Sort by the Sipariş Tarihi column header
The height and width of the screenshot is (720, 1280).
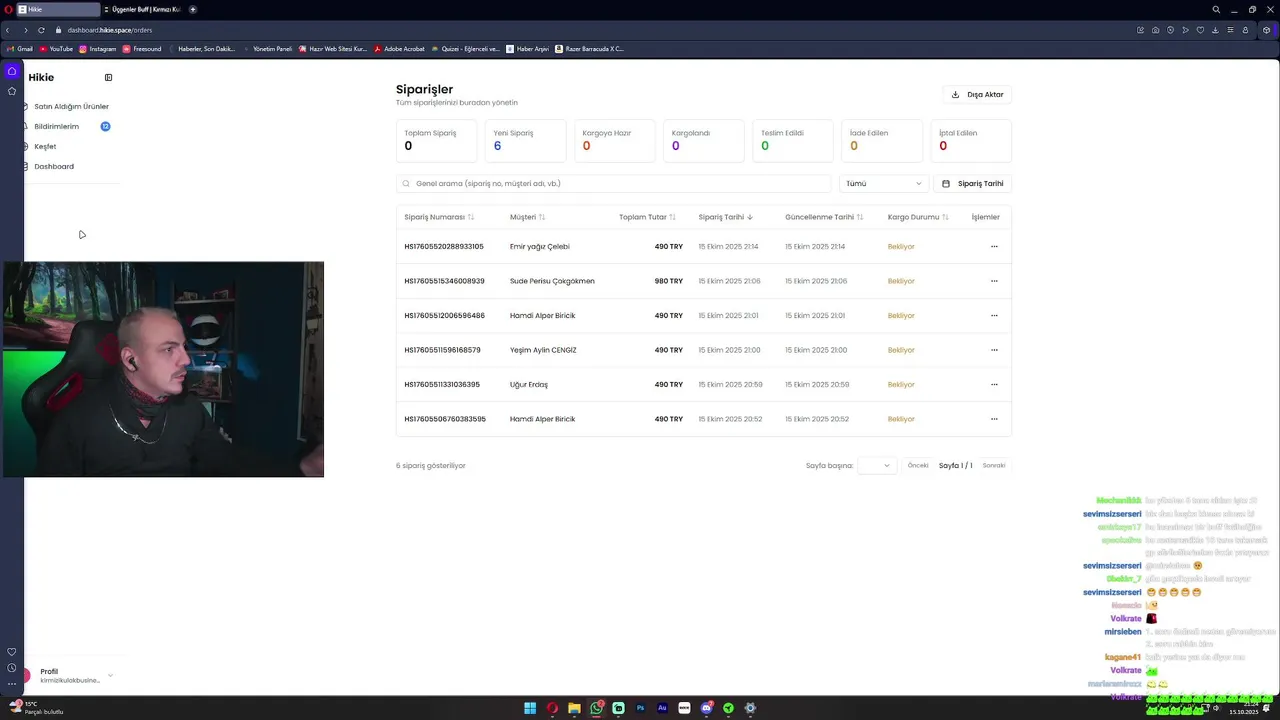pyautogui.click(x=726, y=217)
